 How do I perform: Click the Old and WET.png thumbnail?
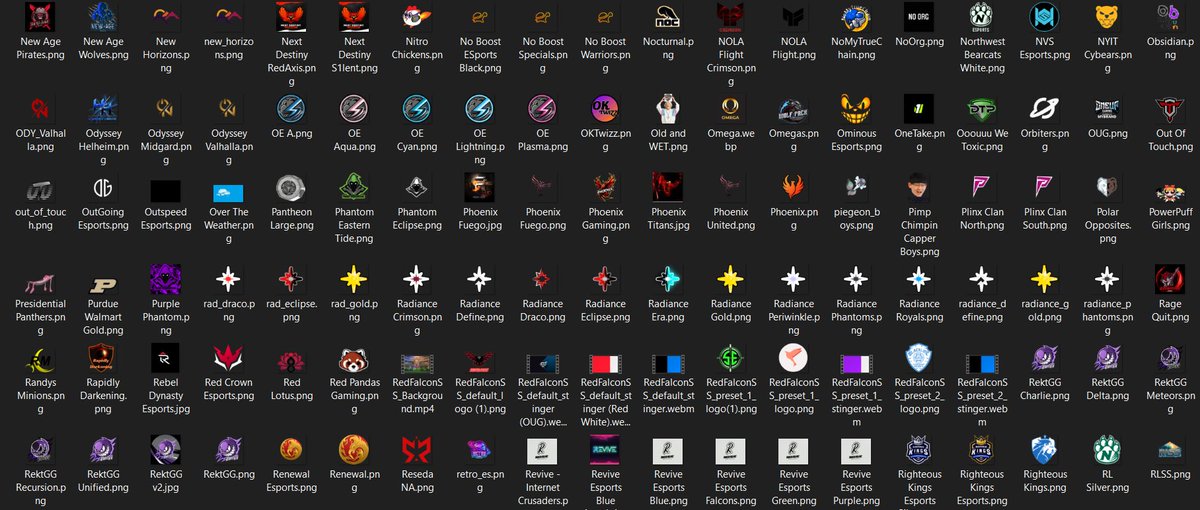[x=668, y=108]
